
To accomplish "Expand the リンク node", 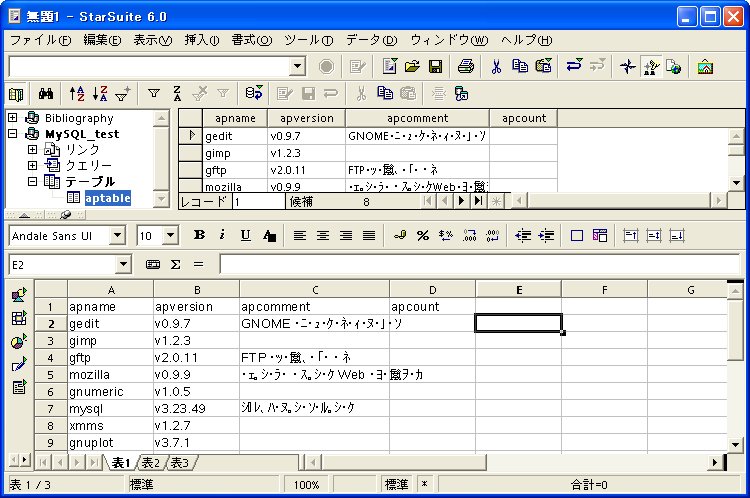I will [x=32, y=149].
